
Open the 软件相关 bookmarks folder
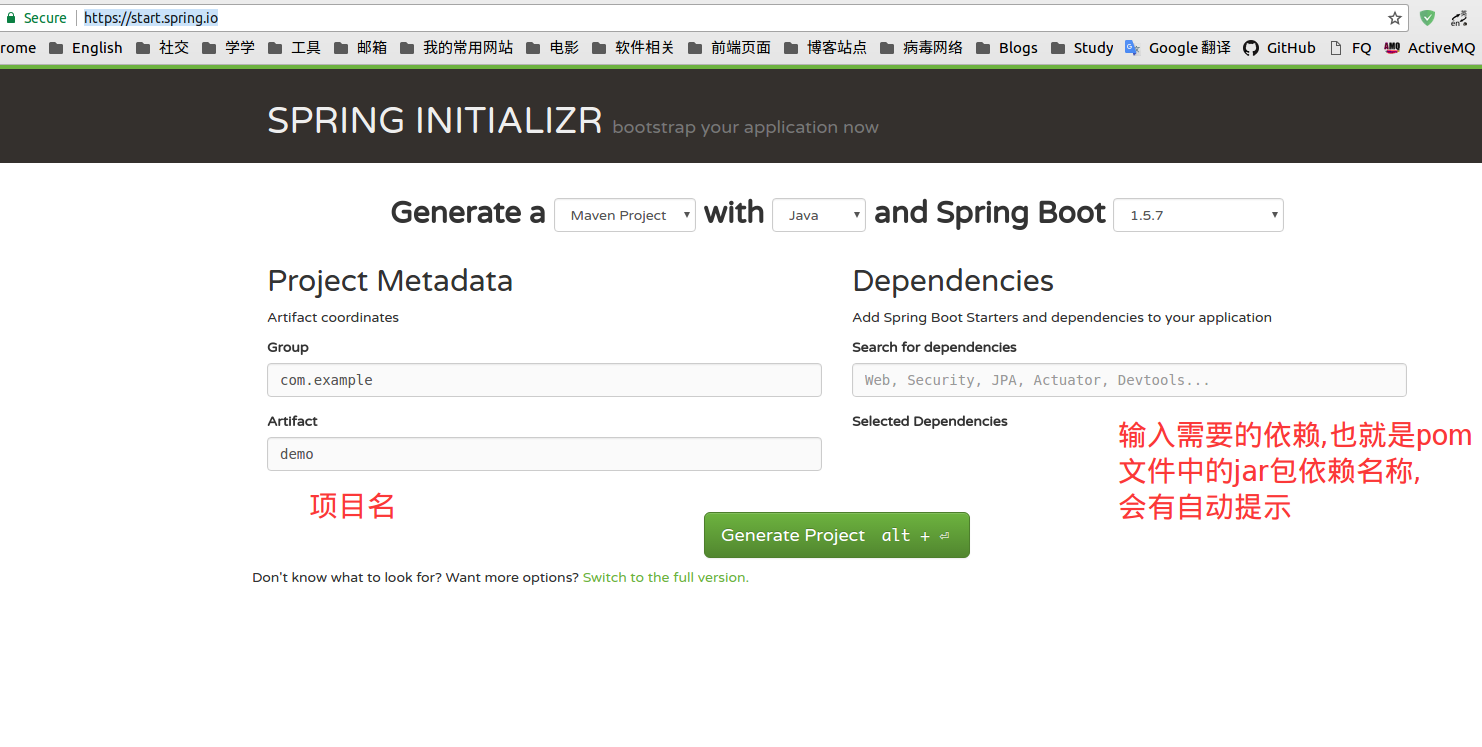(x=633, y=48)
